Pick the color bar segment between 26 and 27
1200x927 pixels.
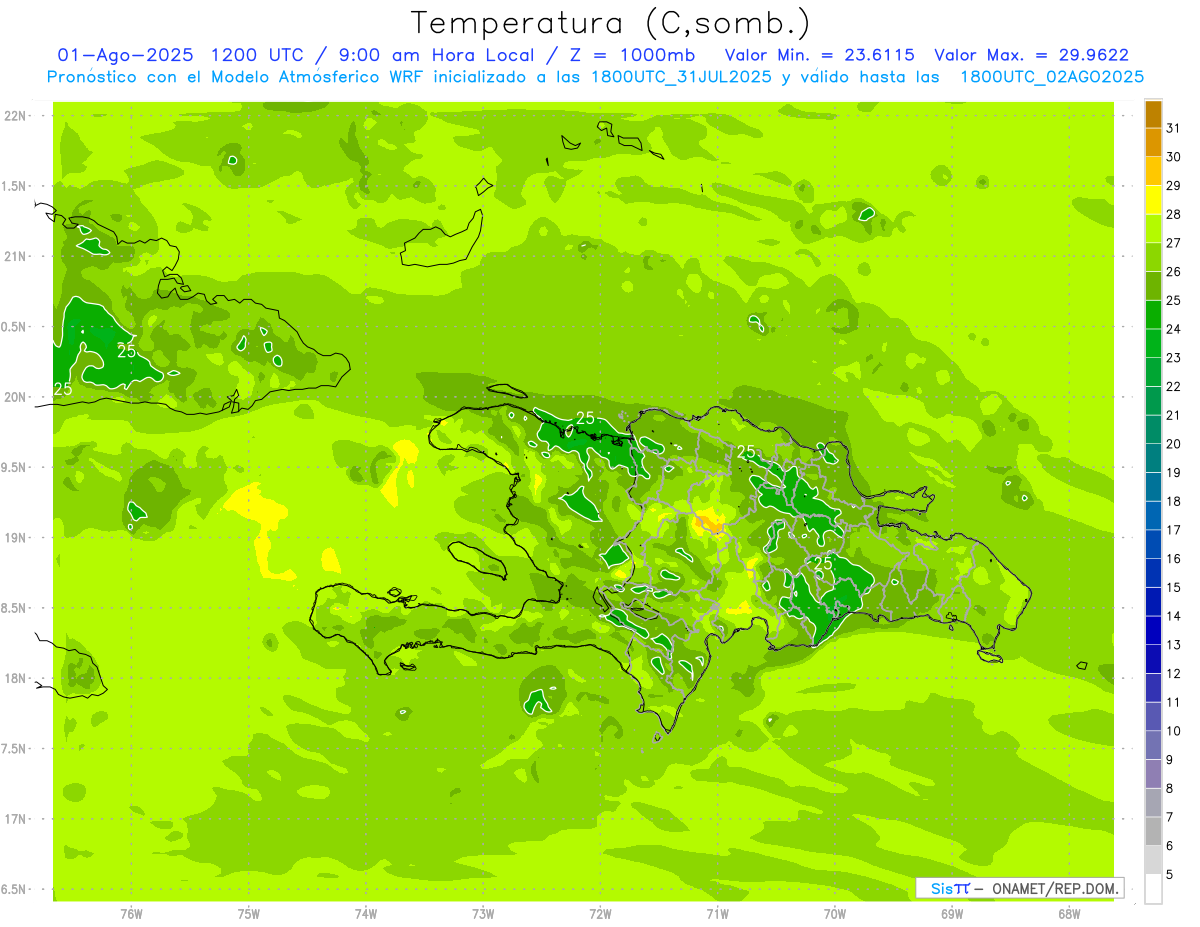tap(1153, 257)
